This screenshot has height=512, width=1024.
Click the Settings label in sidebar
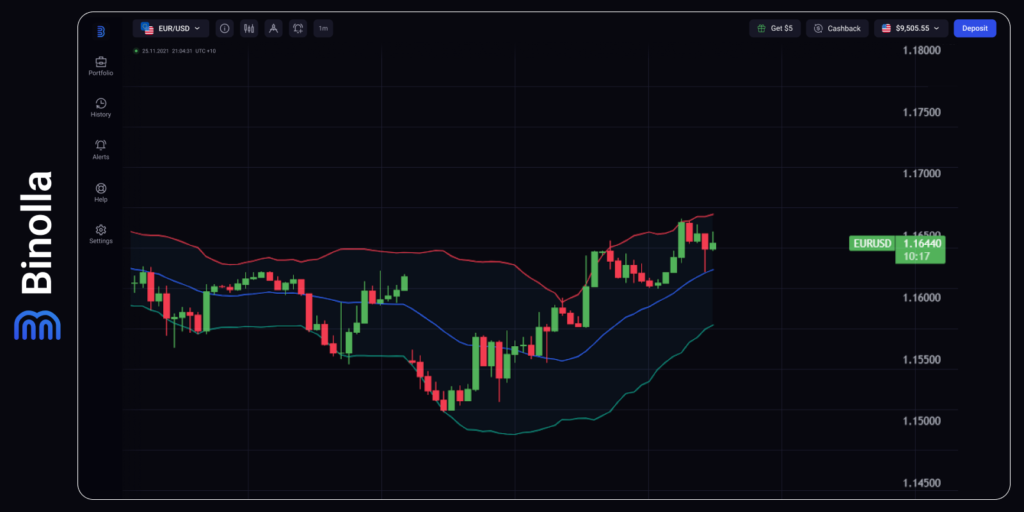click(x=101, y=241)
